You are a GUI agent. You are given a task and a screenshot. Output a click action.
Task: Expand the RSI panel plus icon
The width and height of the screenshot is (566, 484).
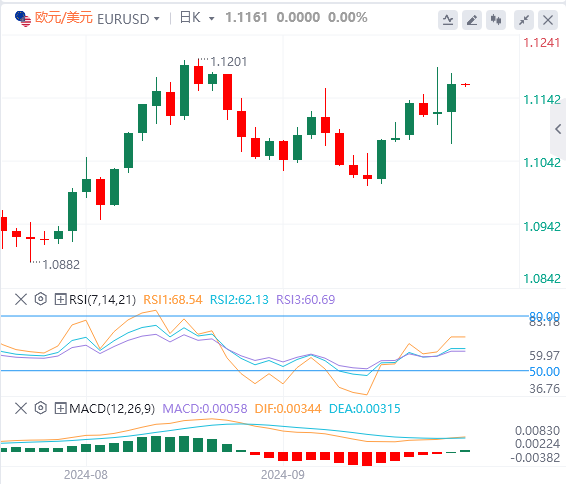60,300
